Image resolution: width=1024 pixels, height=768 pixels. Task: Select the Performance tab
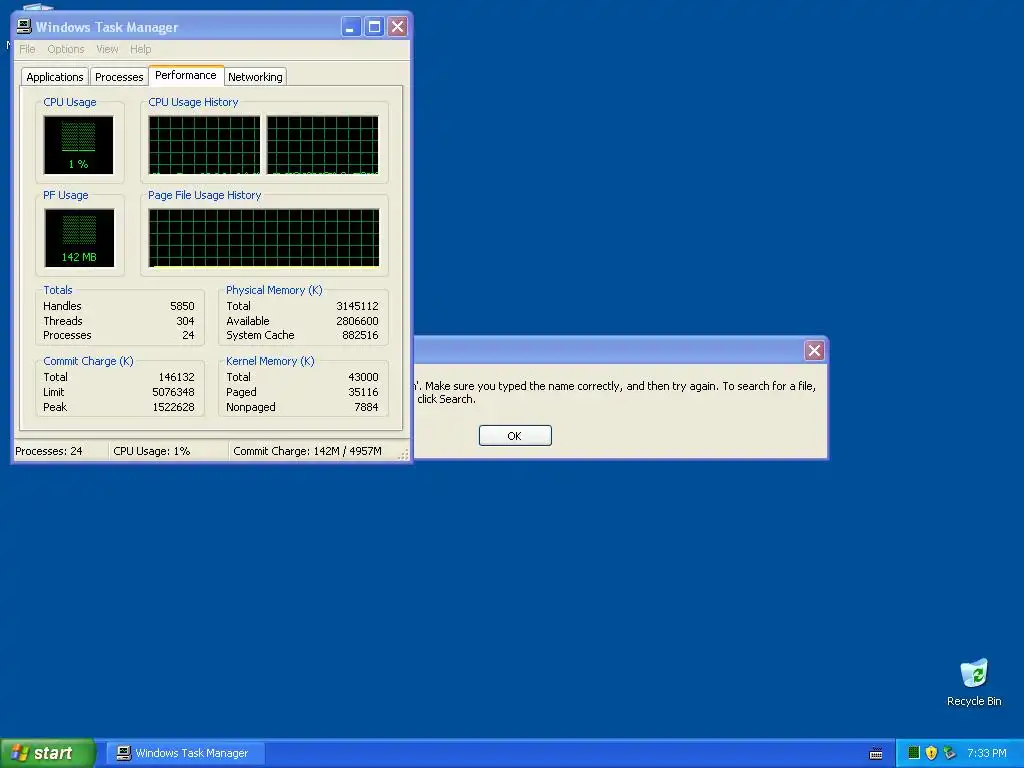click(x=186, y=75)
